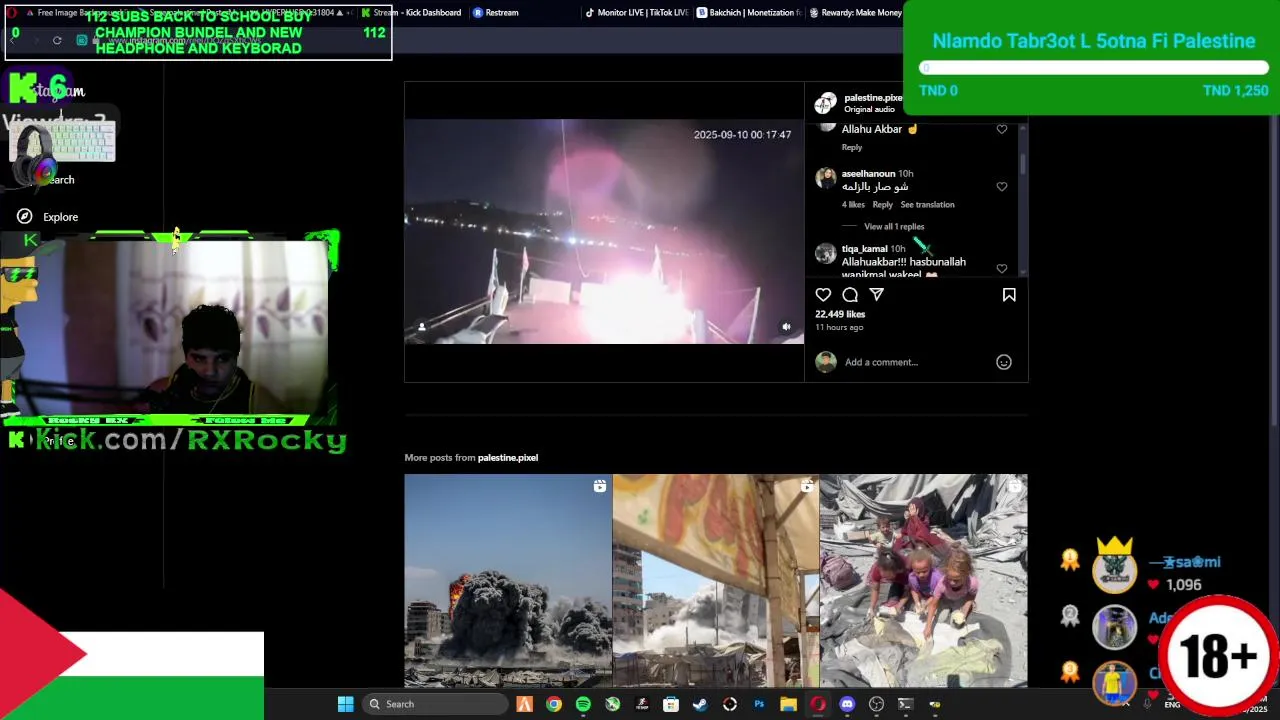Click Reply under aseelhanoun's comment

tap(883, 205)
